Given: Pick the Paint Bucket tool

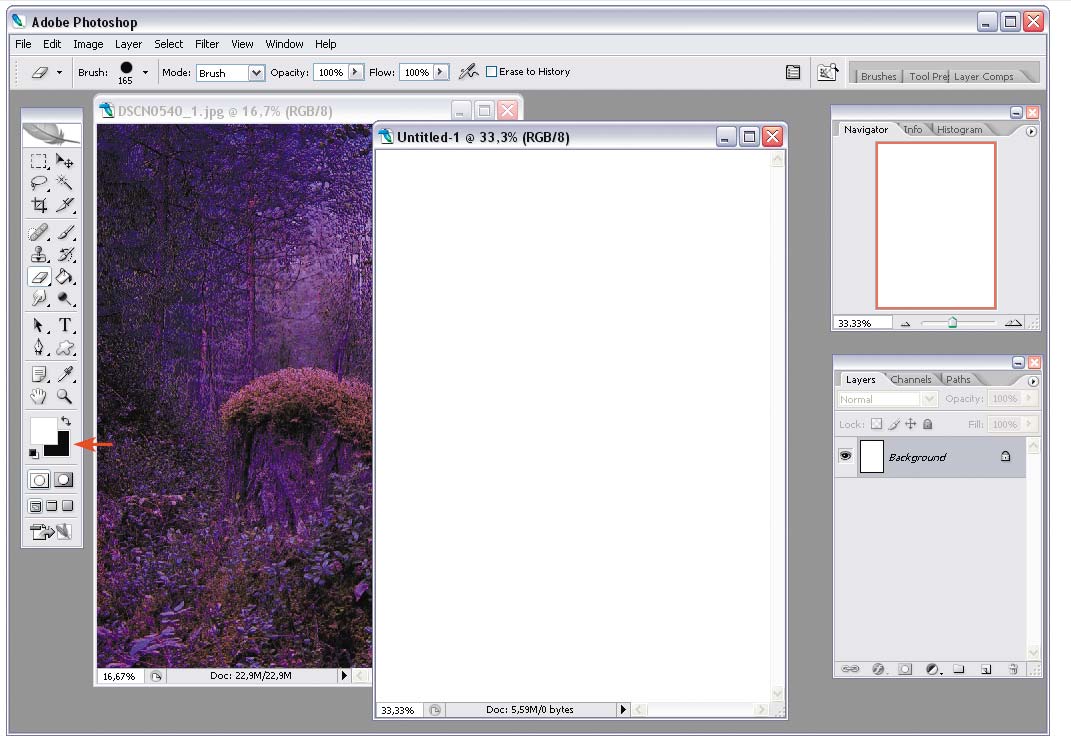Looking at the screenshot, I should pos(65,277).
